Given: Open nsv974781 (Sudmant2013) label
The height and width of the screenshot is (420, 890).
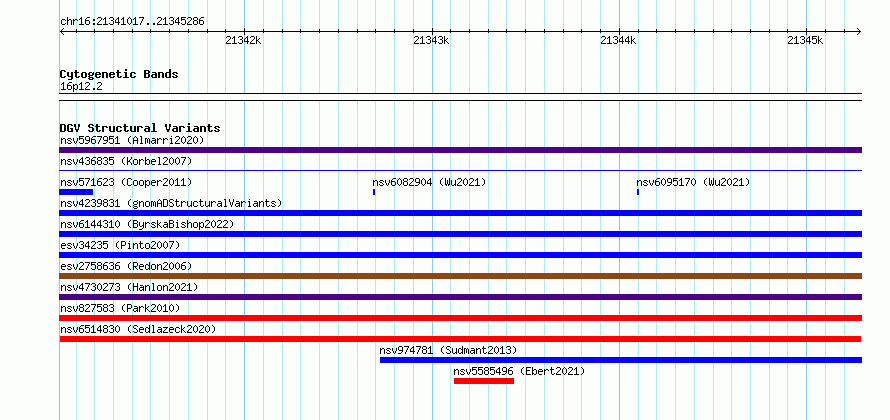Looking at the screenshot, I should click(x=448, y=350).
